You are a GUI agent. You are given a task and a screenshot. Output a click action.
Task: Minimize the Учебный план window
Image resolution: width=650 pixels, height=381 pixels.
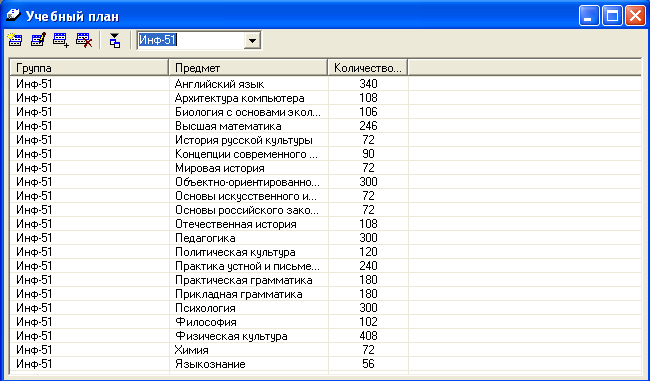tap(589, 16)
